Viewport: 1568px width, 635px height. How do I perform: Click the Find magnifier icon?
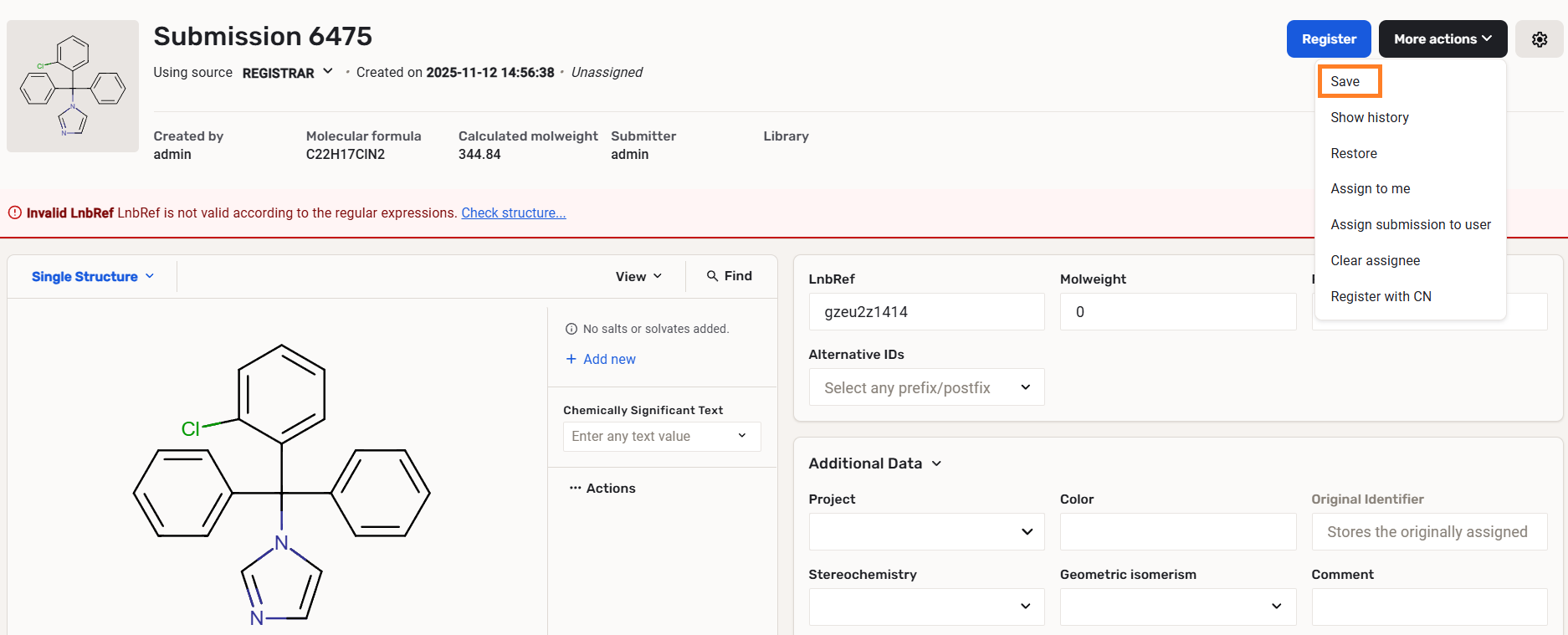click(712, 276)
